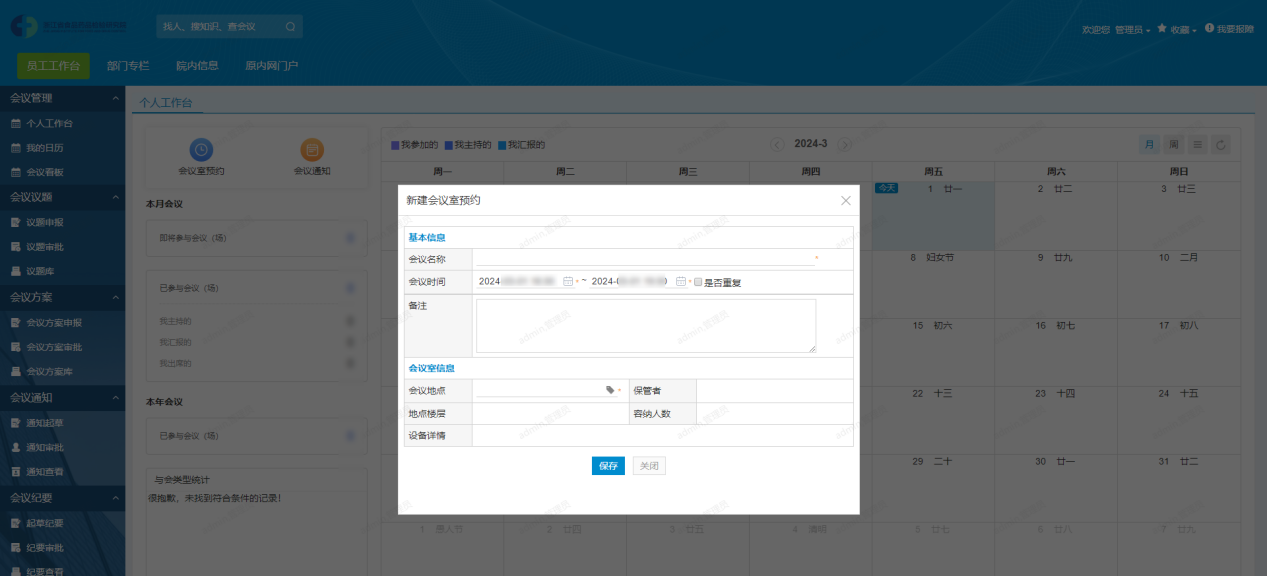Open the calendar list view icon
Image resolution: width=1267 pixels, height=576 pixels.
[1196, 144]
